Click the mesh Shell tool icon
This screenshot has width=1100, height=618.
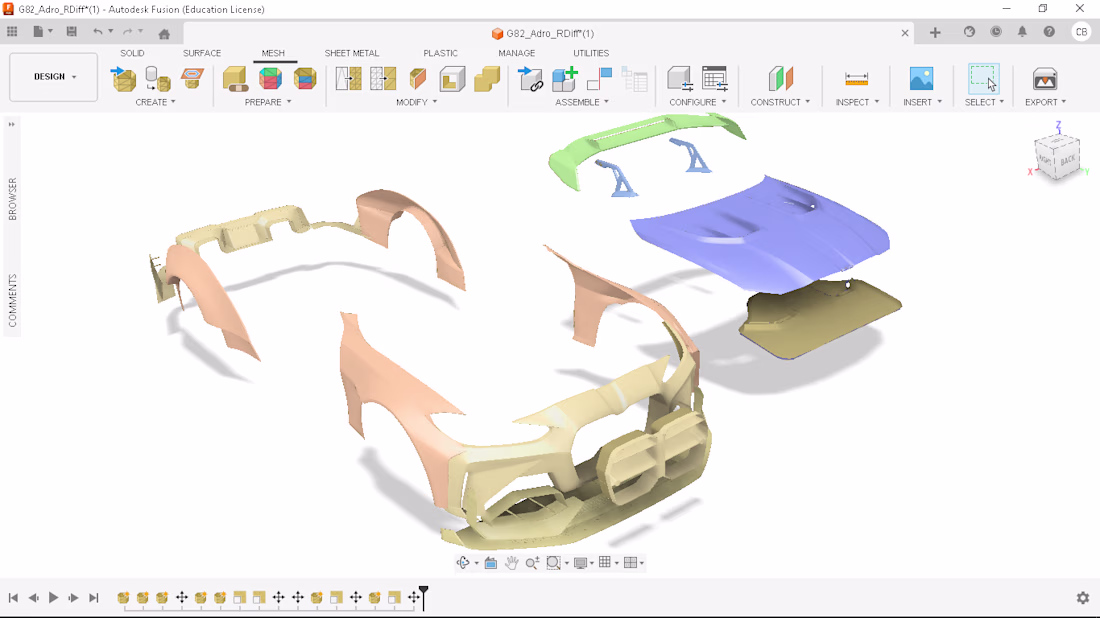coord(452,79)
